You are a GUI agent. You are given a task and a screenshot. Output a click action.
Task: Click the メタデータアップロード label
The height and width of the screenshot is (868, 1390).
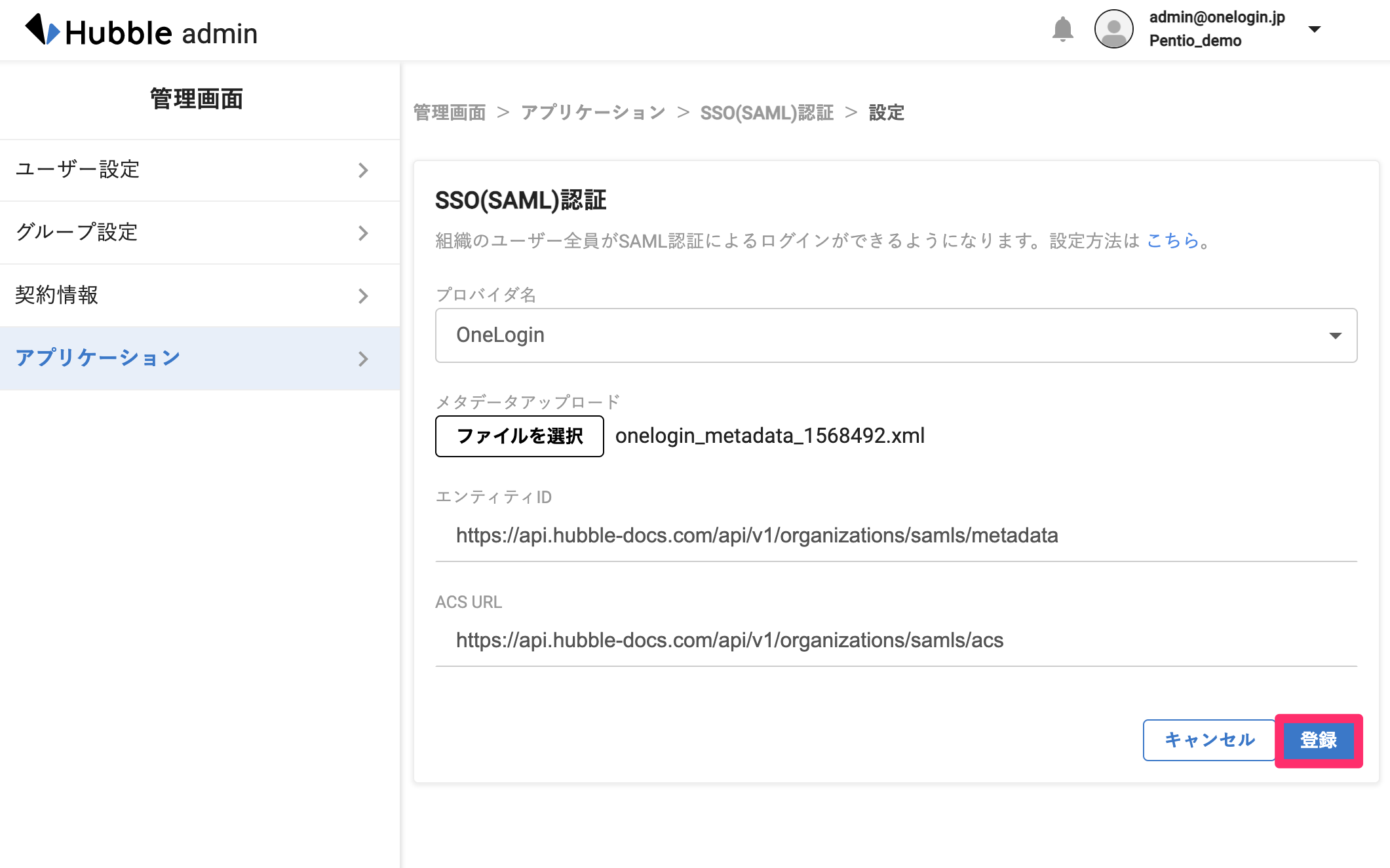(528, 402)
